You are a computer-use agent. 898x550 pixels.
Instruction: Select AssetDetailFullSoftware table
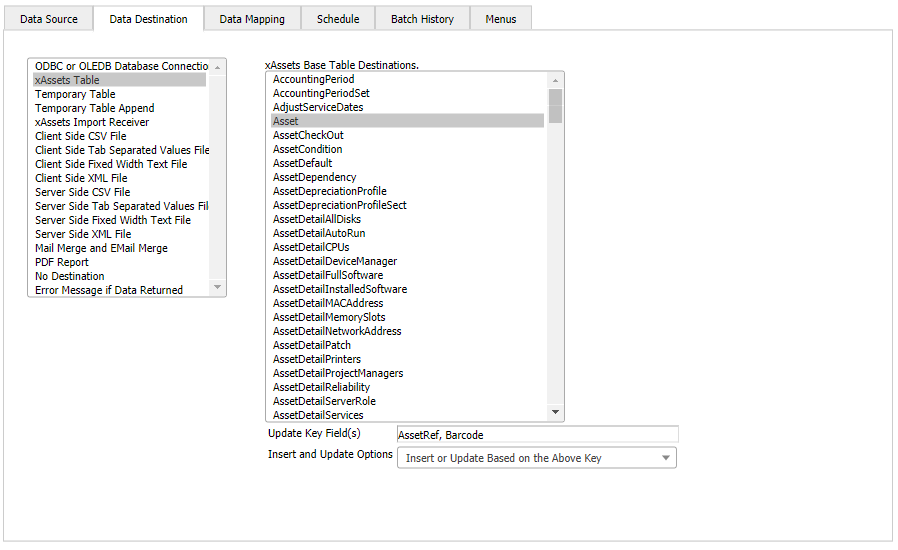[407, 276]
